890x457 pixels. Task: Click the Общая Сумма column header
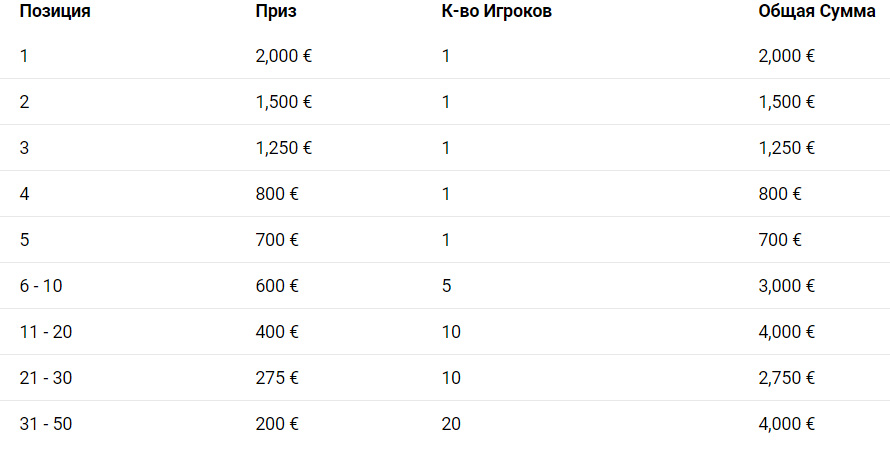(817, 11)
